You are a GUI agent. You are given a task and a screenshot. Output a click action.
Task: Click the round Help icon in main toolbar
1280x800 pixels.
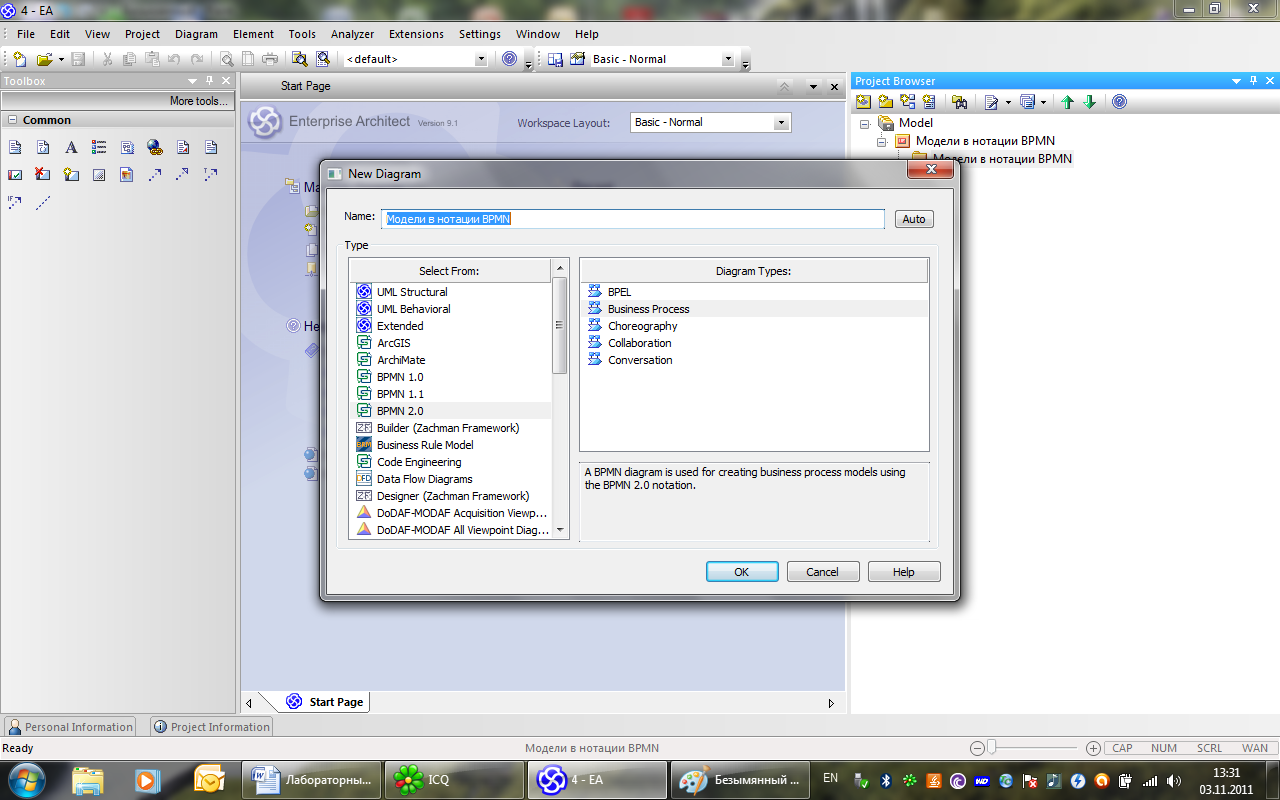click(510, 59)
